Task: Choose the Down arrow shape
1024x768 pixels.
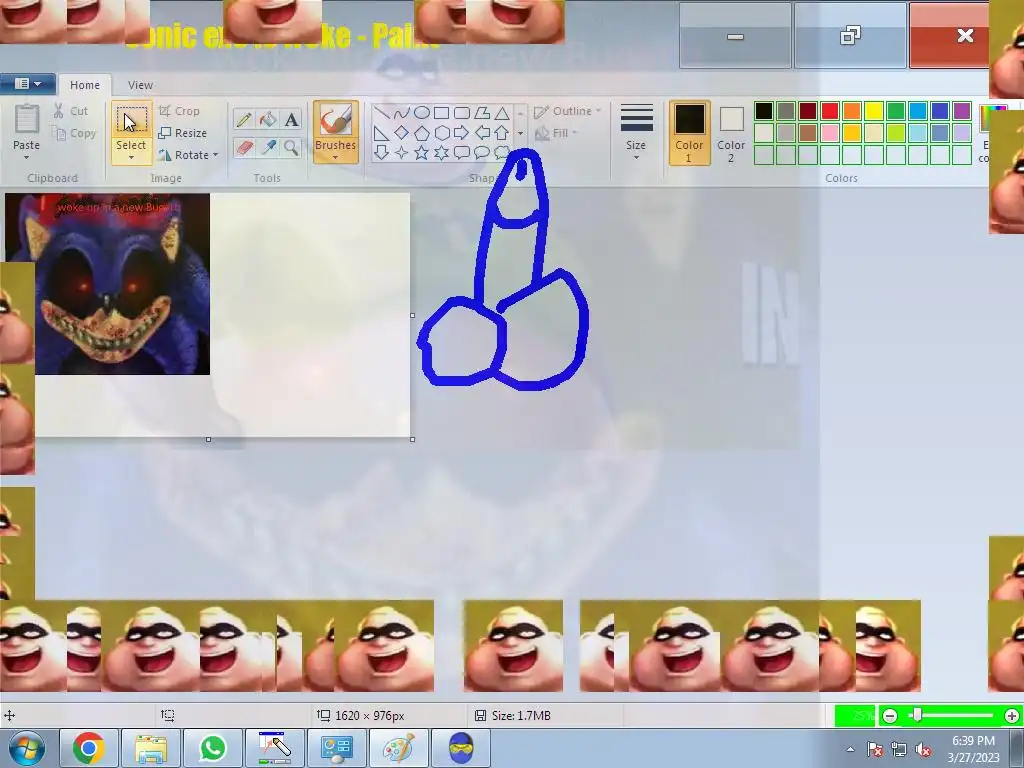Action: [x=381, y=153]
